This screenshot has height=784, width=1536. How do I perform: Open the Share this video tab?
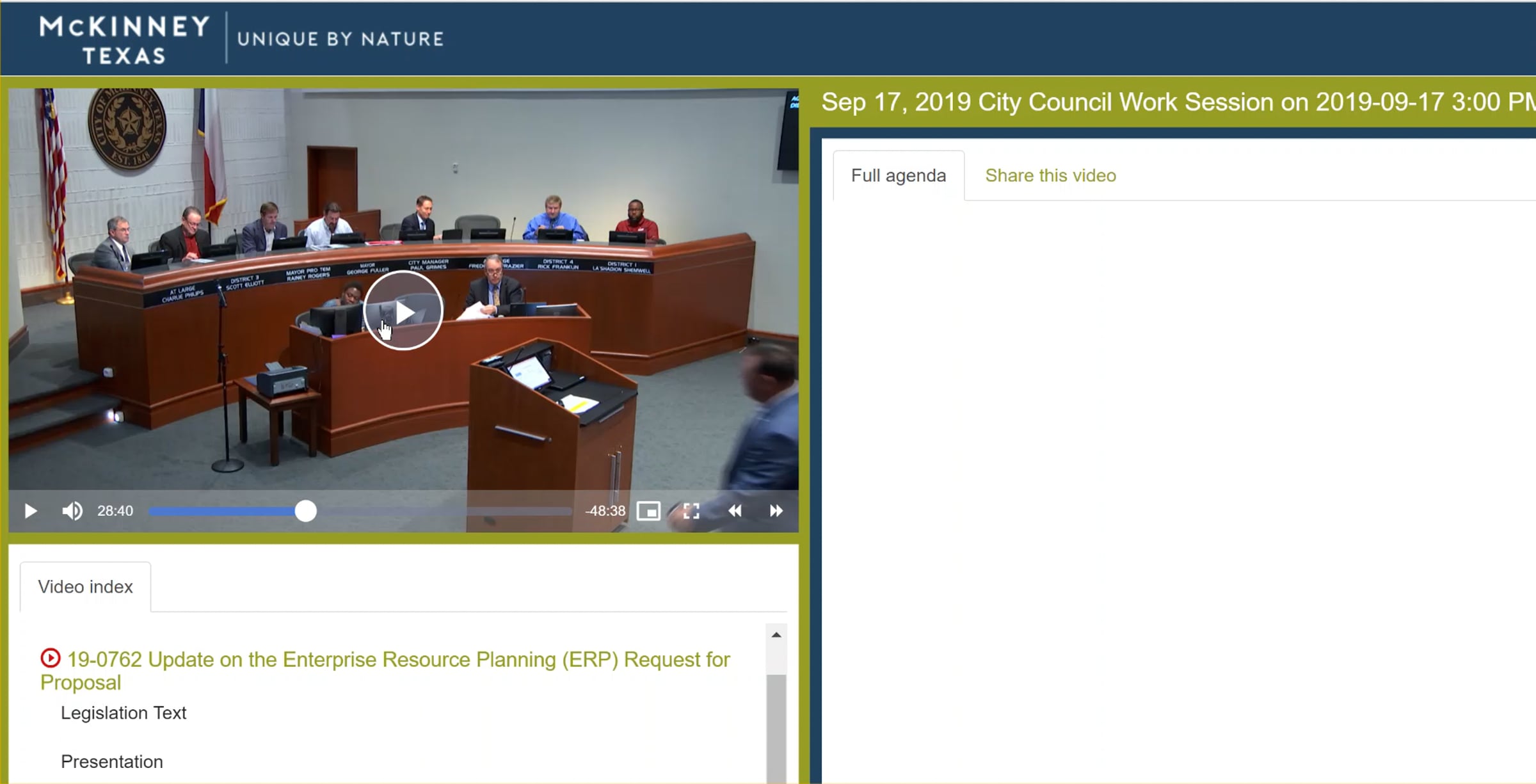click(x=1050, y=175)
